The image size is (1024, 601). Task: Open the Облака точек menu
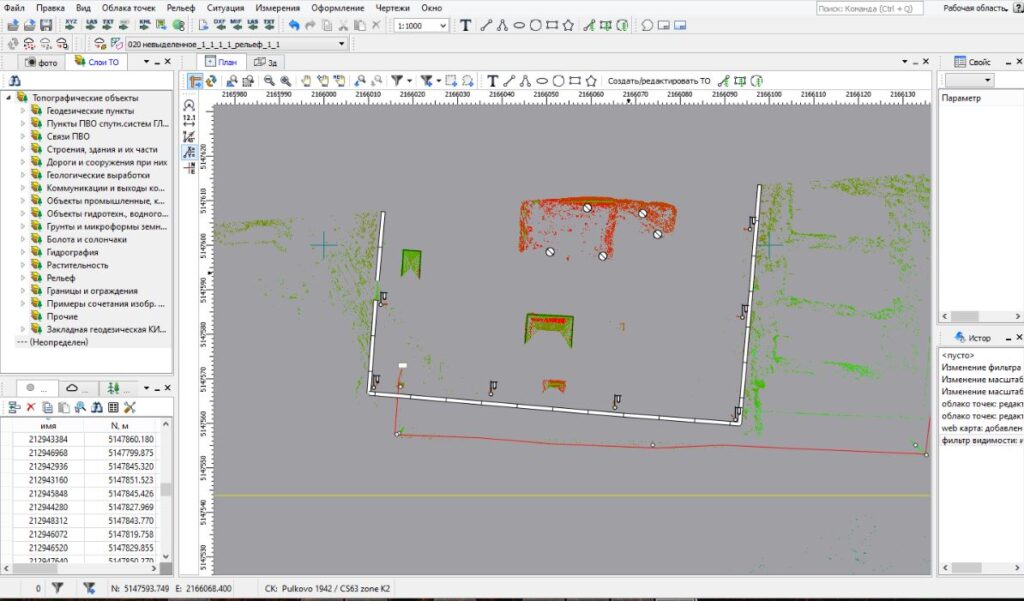(x=129, y=8)
